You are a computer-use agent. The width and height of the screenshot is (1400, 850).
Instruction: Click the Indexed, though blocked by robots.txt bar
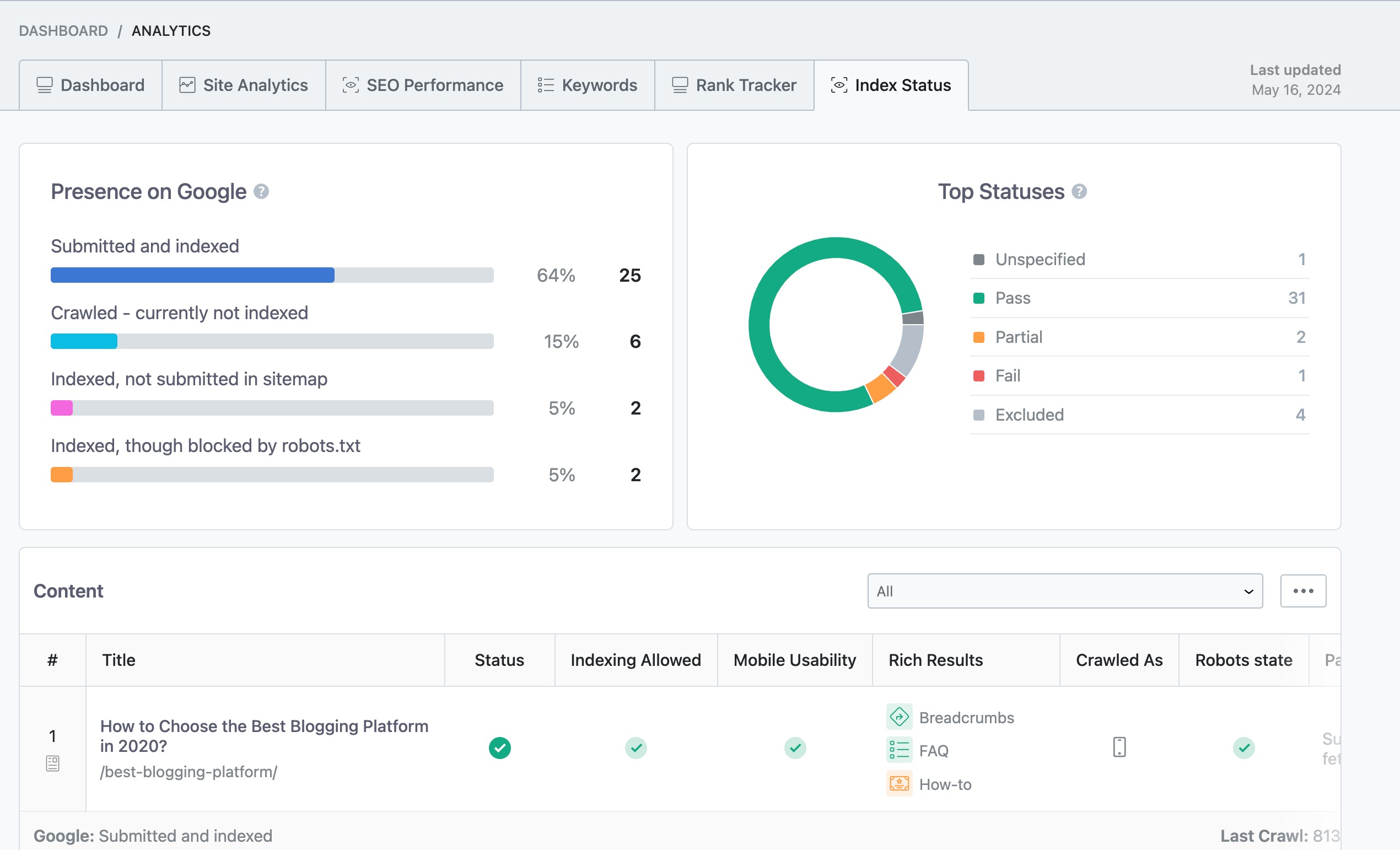(x=272, y=475)
